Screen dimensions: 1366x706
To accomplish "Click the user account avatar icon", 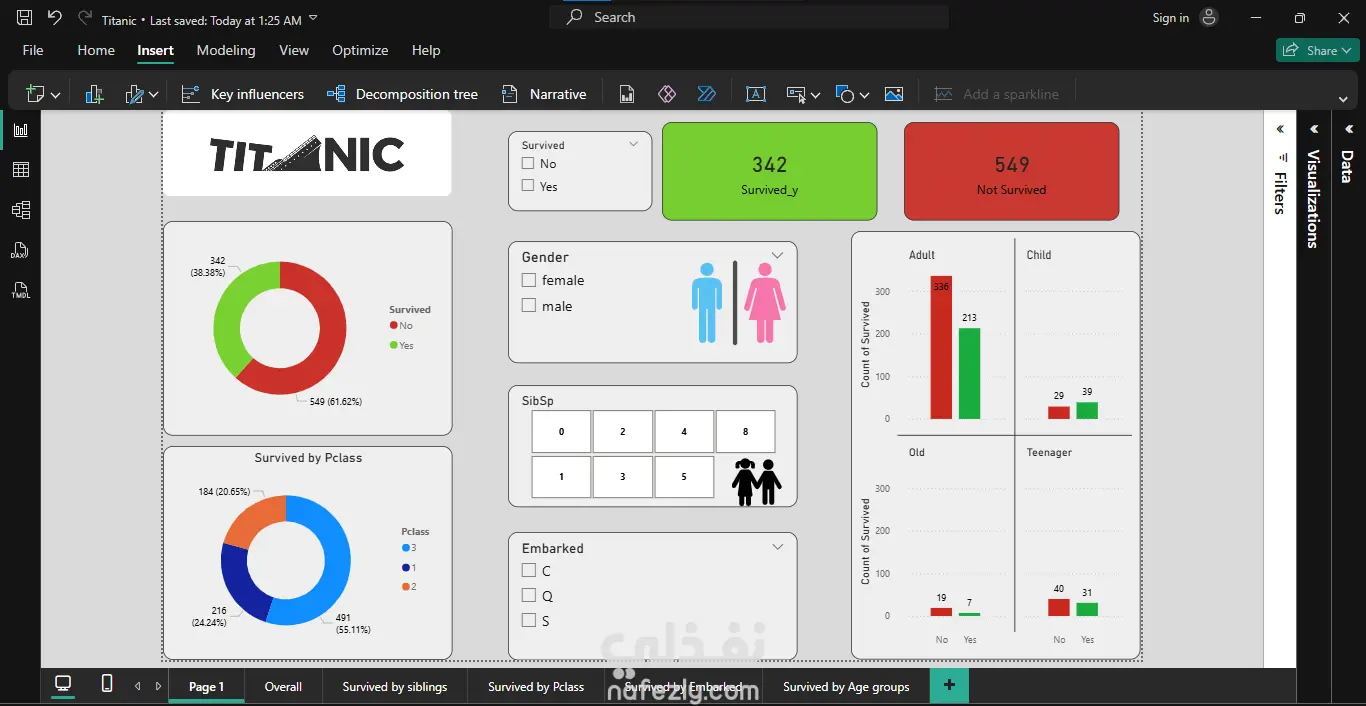I will click(1209, 17).
